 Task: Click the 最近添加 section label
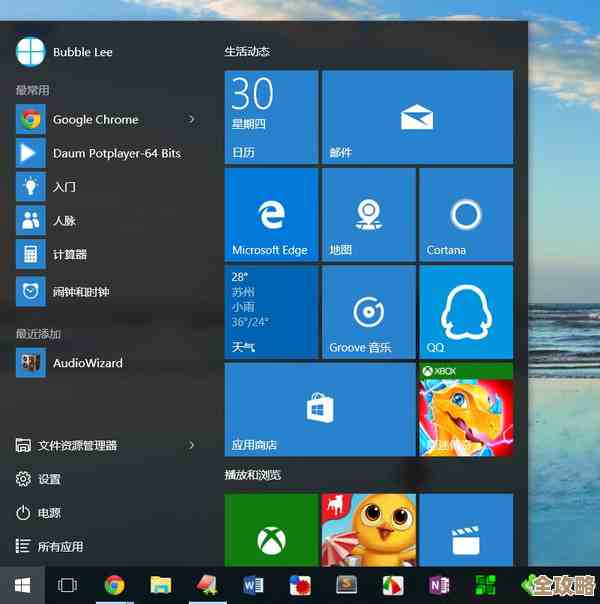(x=38, y=334)
